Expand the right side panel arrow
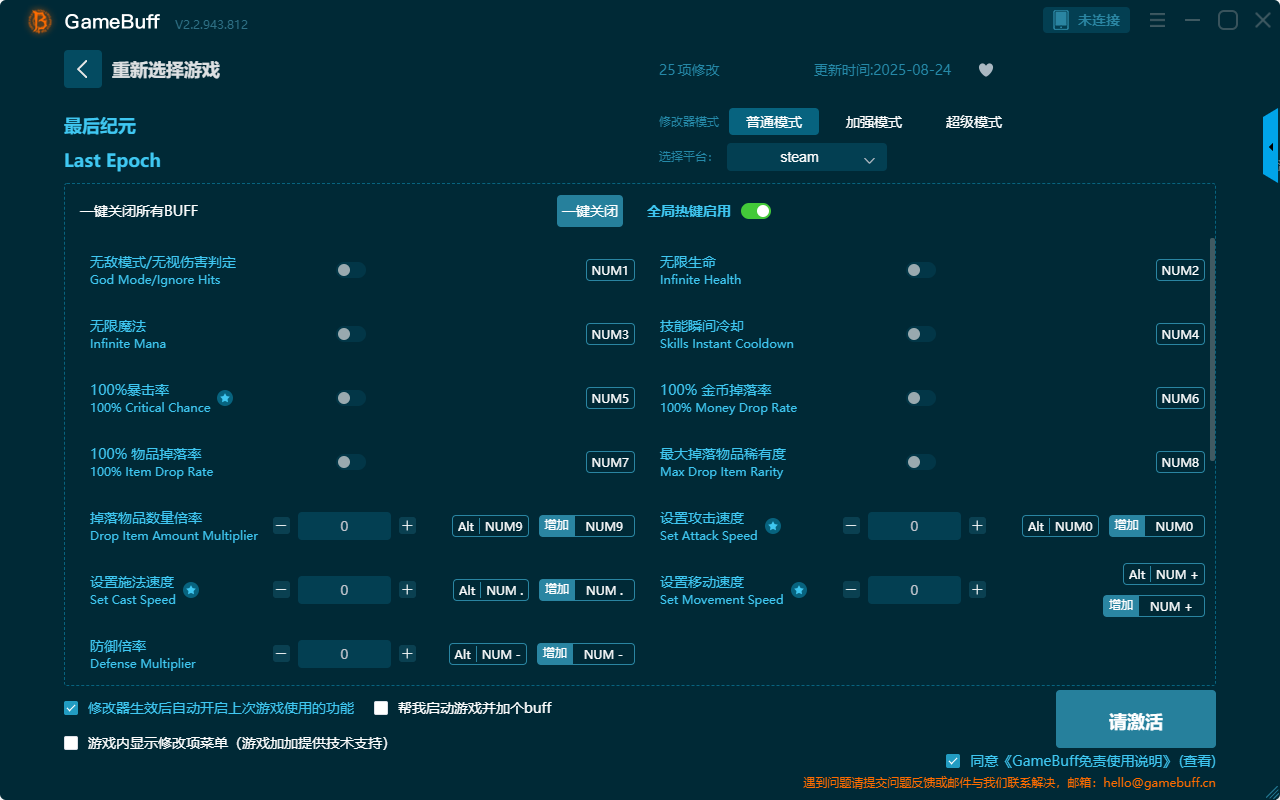The height and width of the screenshot is (800, 1280). click(x=1271, y=146)
